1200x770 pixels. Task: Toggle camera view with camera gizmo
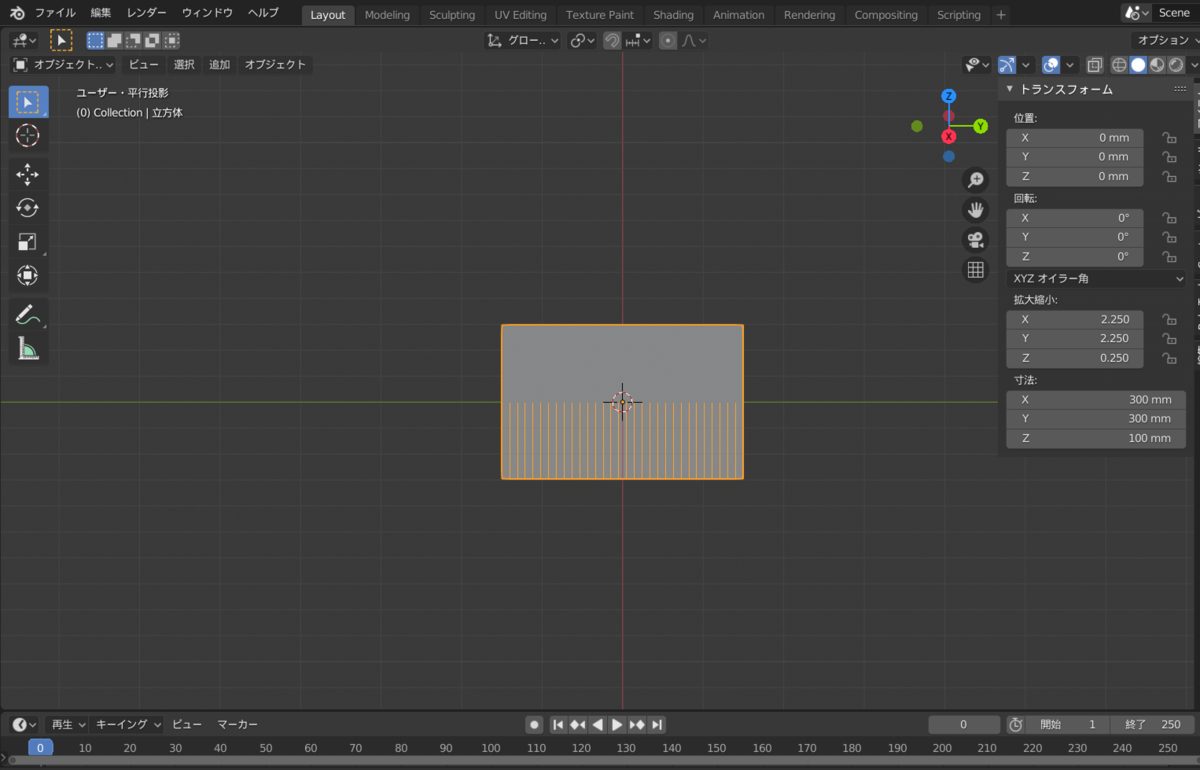pos(975,240)
